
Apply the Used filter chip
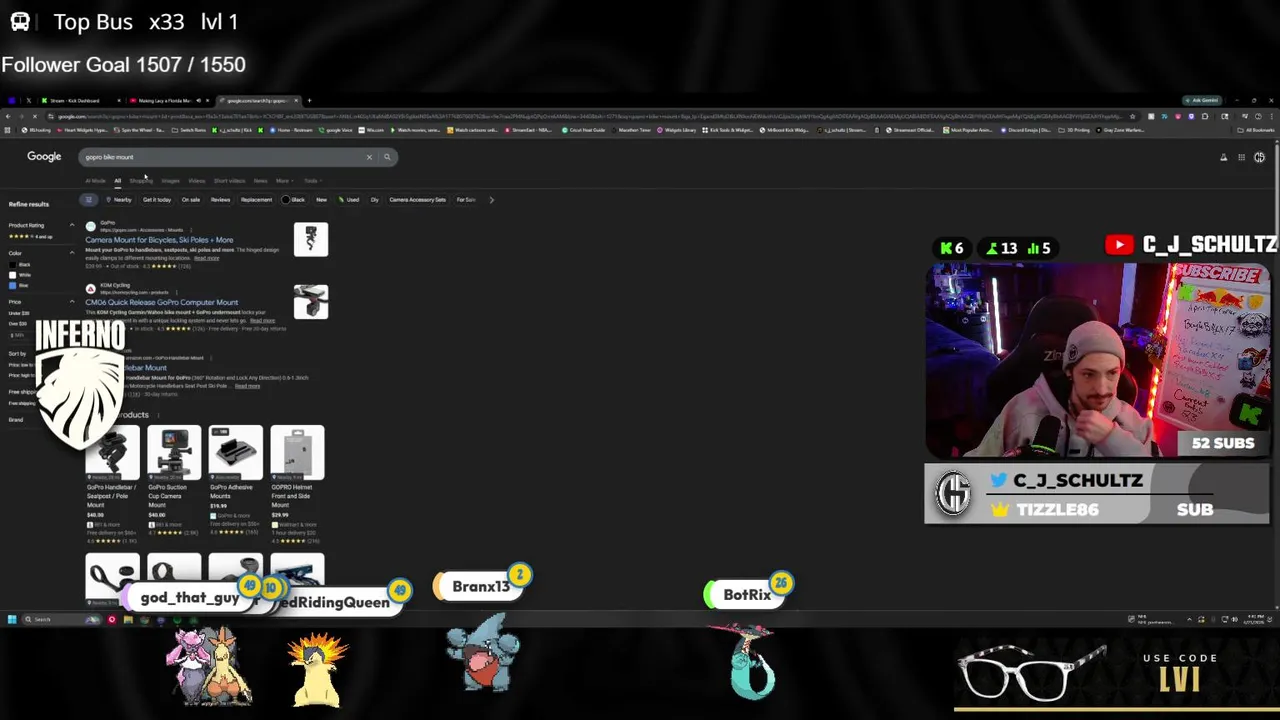tap(348, 200)
